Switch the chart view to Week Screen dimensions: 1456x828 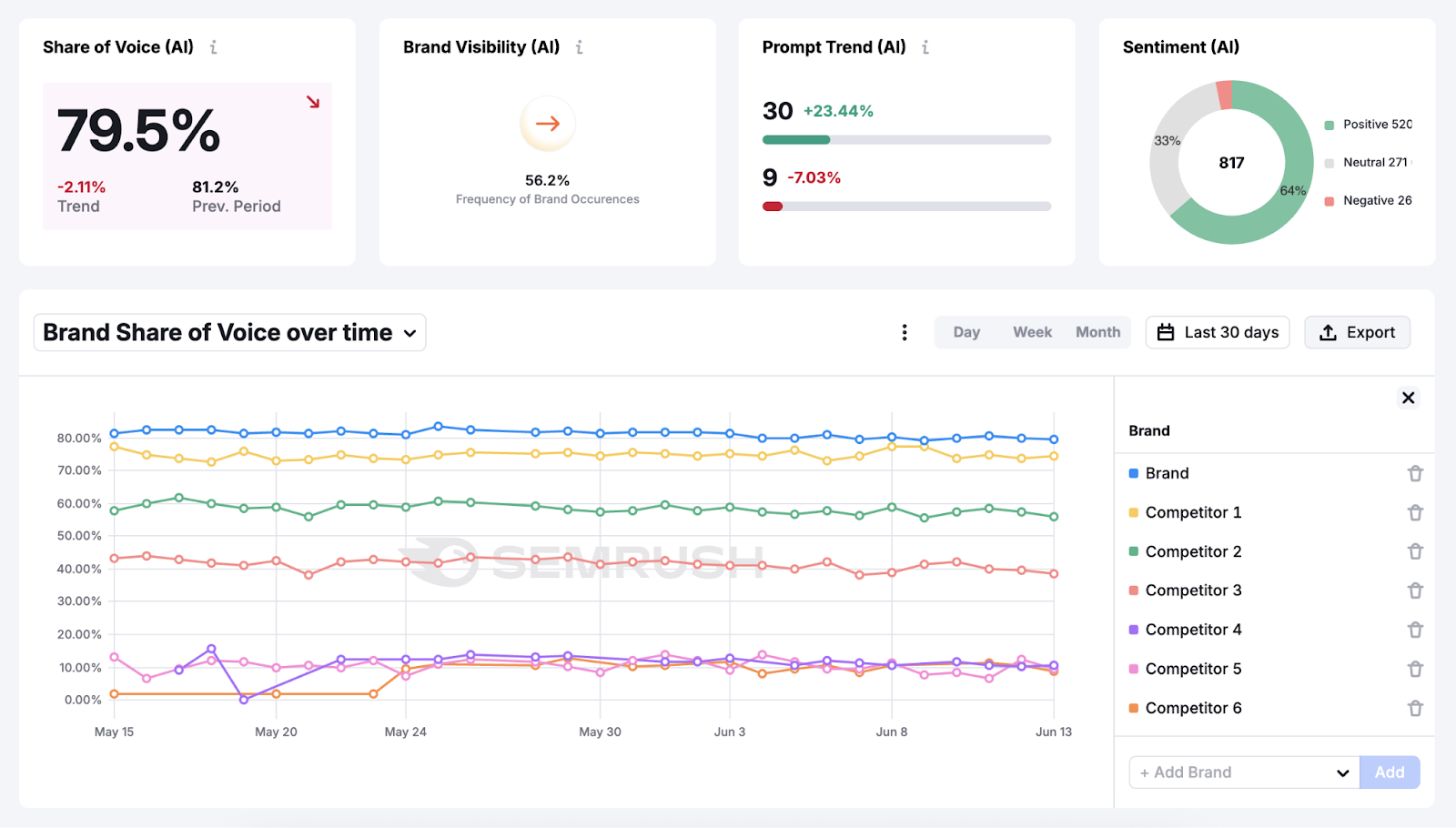coord(1031,332)
